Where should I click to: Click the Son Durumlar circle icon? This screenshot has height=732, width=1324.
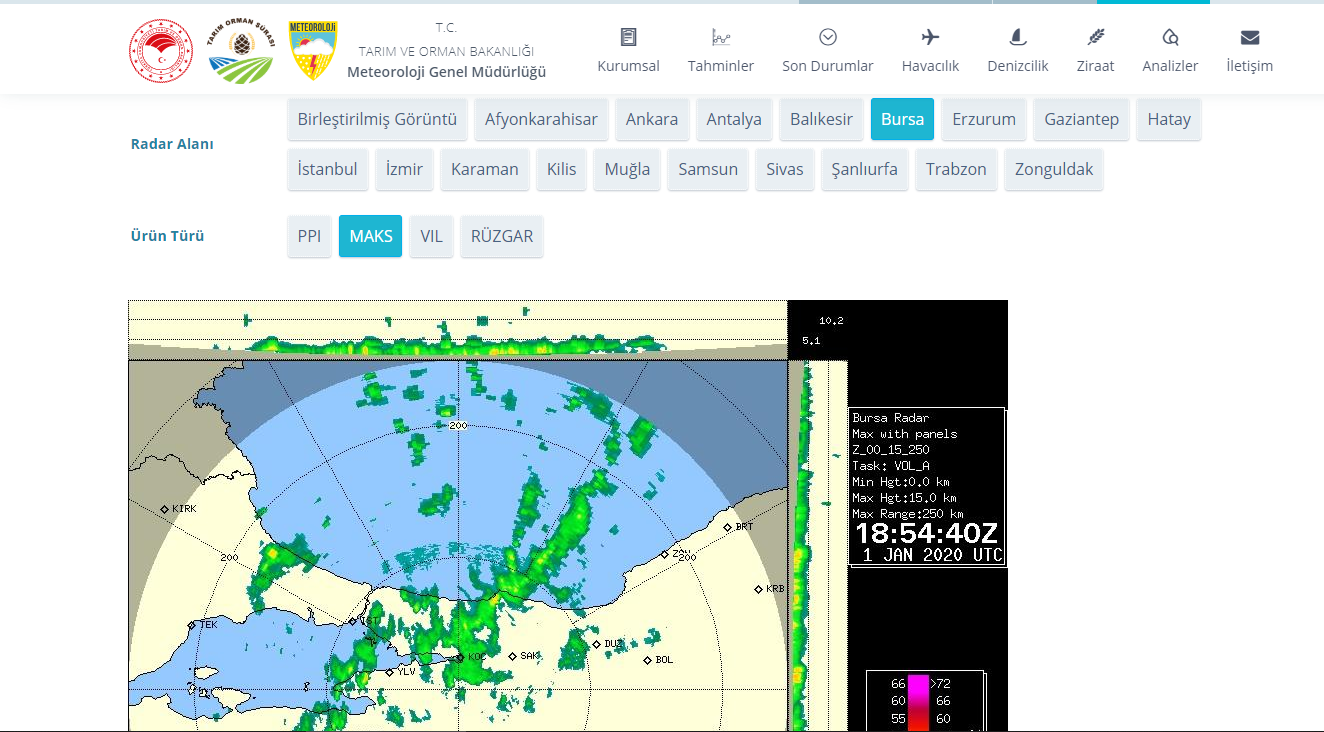tap(828, 37)
